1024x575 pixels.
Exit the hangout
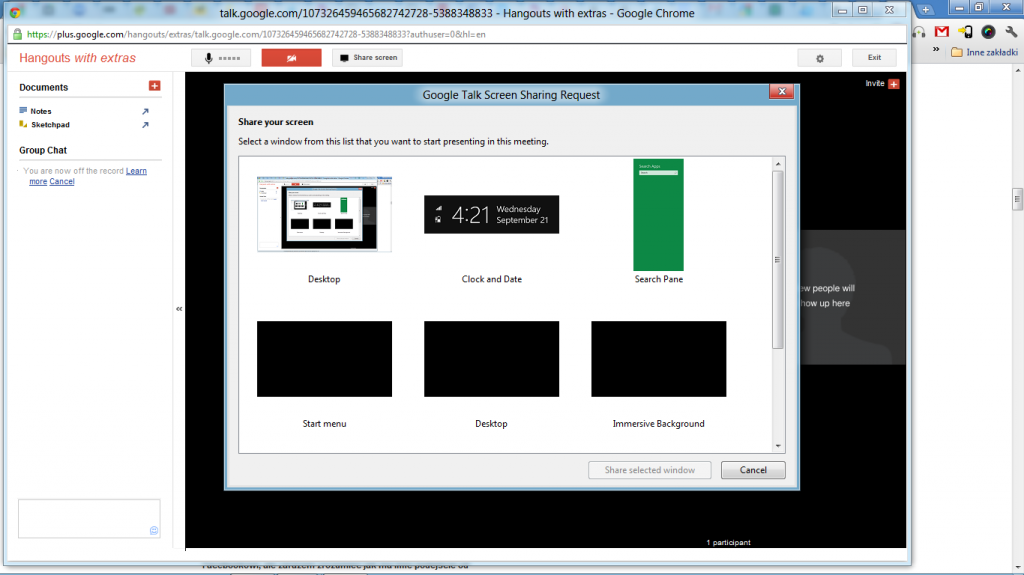[x=874, y=58]
